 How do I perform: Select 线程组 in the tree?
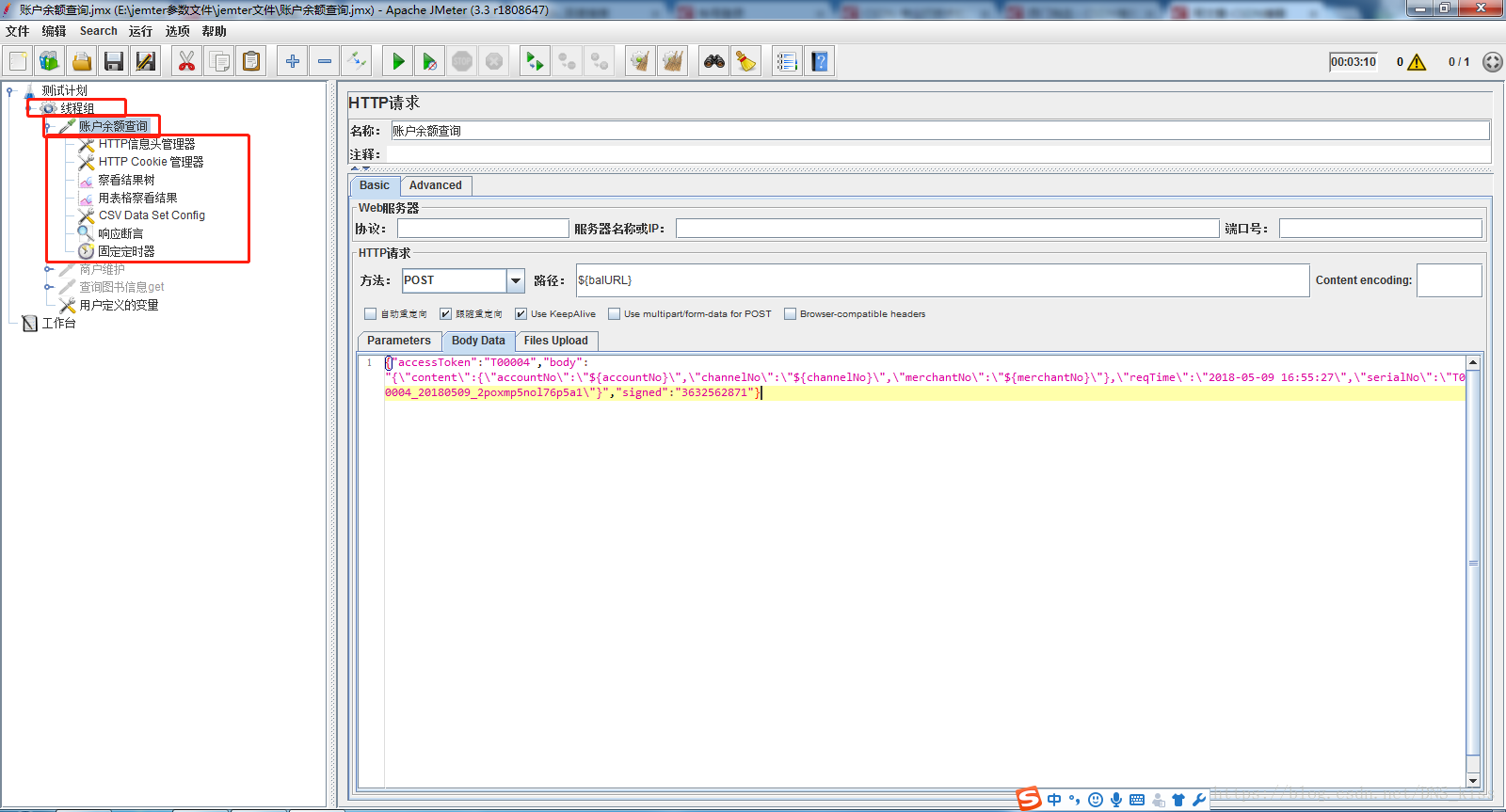pyautogui.click(x=77, y=108)
